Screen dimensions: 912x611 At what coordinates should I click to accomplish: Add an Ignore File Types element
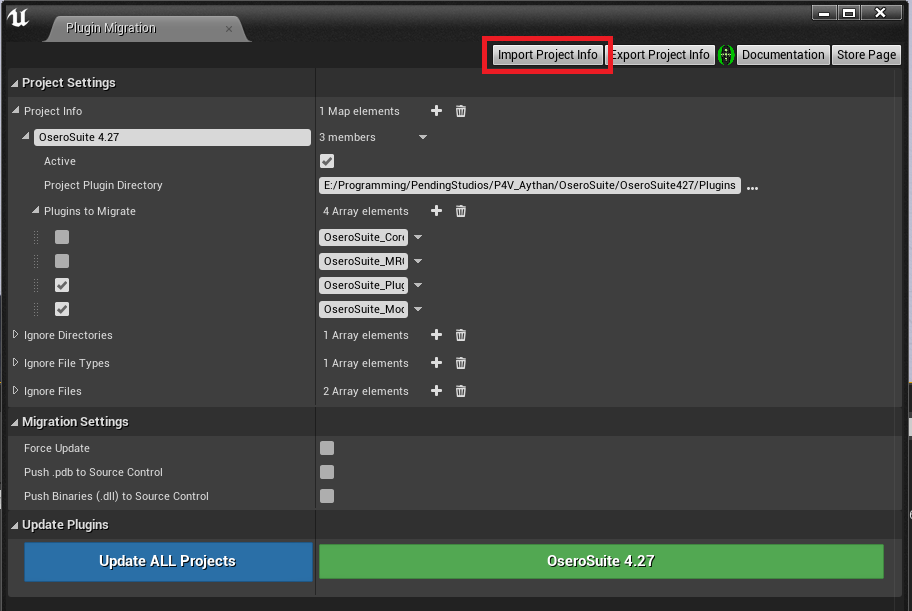click(436, 363)
